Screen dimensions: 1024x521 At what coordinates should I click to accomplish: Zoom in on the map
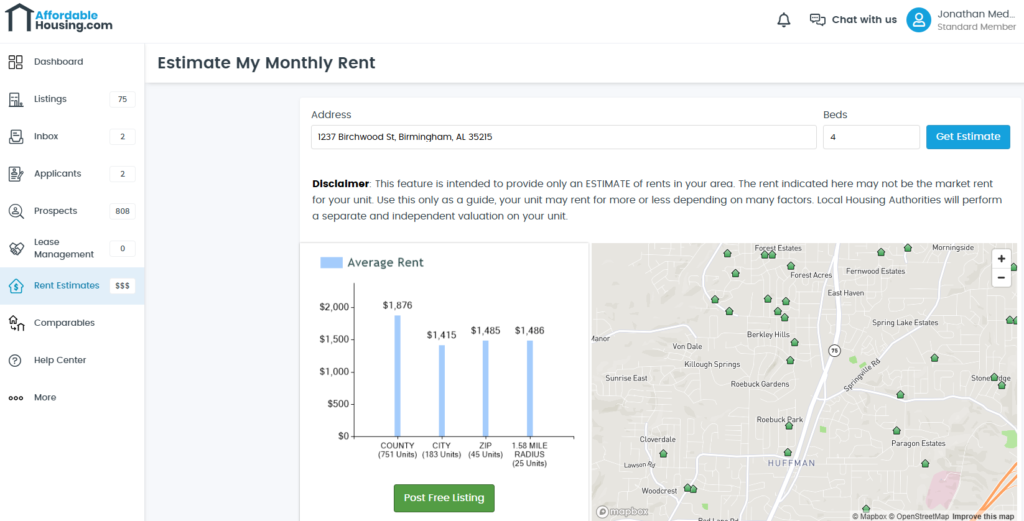coord(1001,259)
